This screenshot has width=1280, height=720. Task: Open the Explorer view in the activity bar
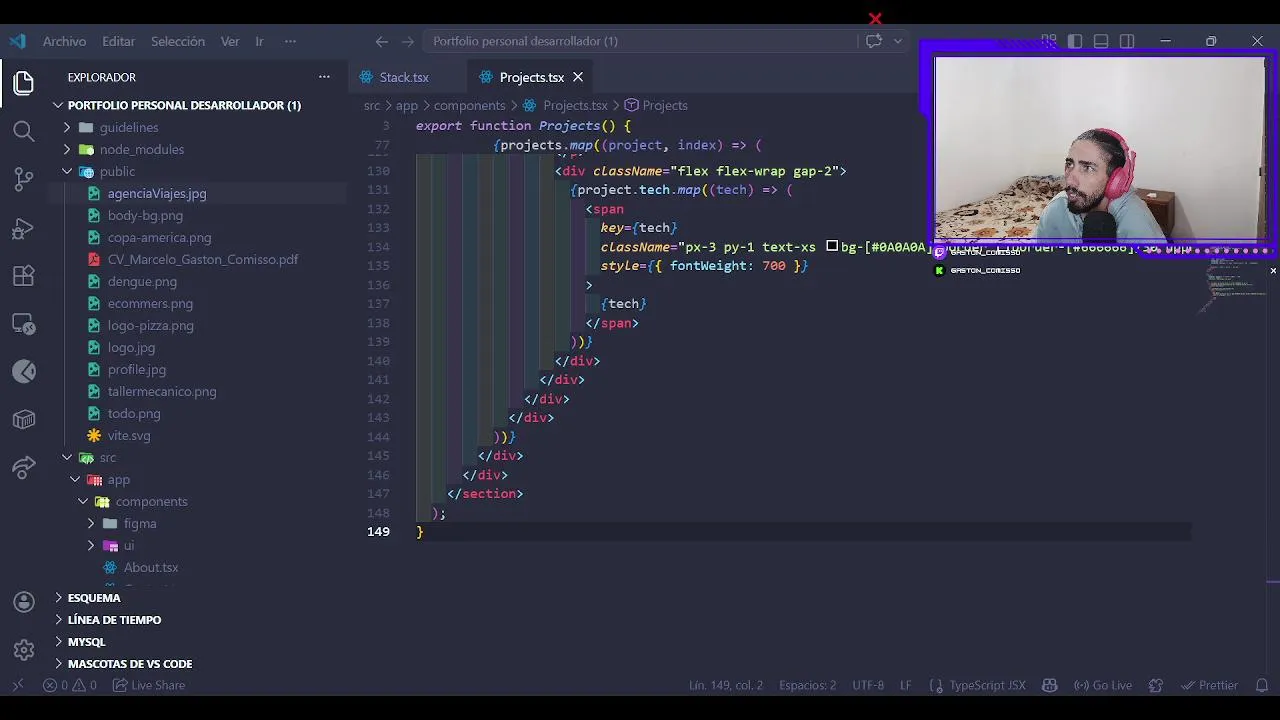(24, 82)
